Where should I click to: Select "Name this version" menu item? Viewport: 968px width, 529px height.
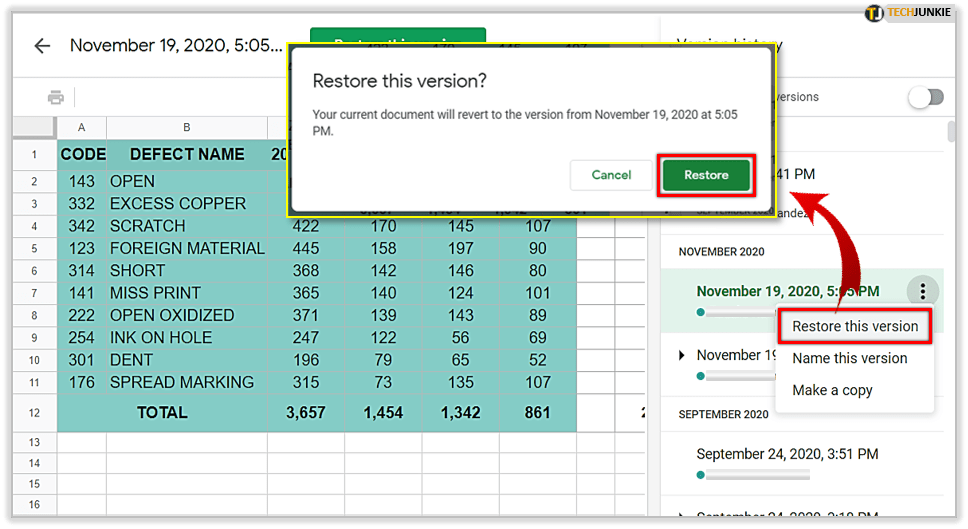click(x=850, y=358)
